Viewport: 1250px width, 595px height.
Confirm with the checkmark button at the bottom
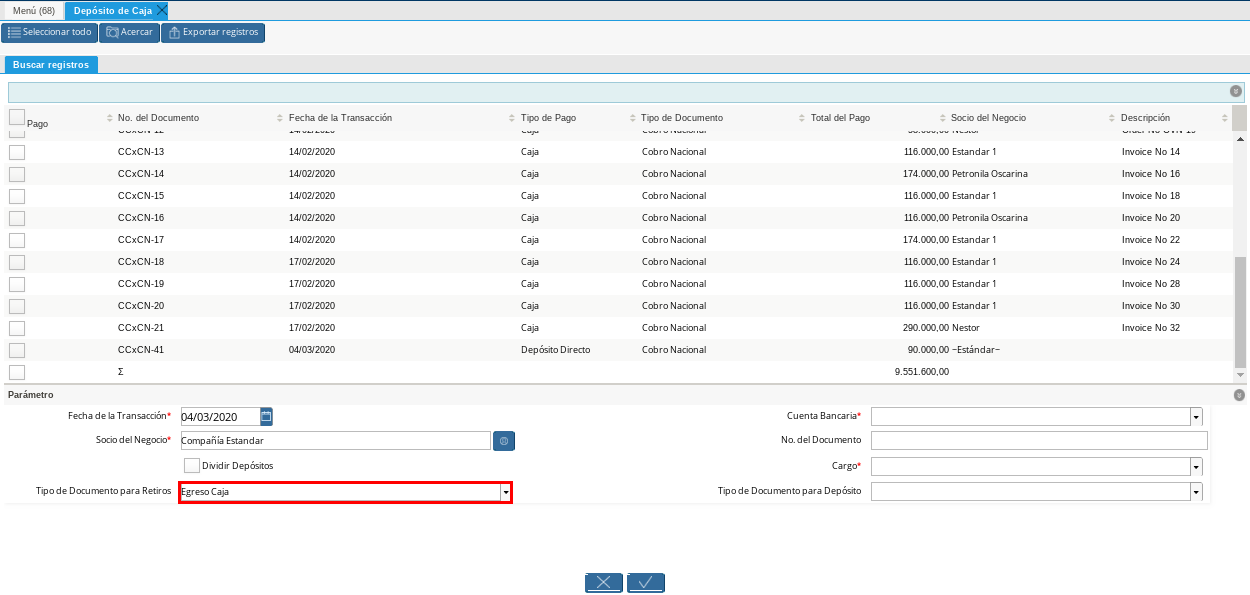(646, 582)
